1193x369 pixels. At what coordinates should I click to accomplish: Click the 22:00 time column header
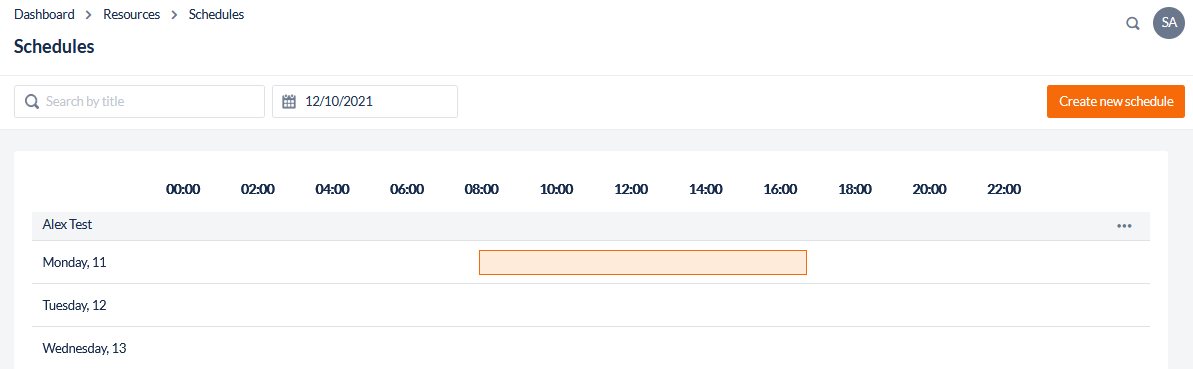(1004, 189)
